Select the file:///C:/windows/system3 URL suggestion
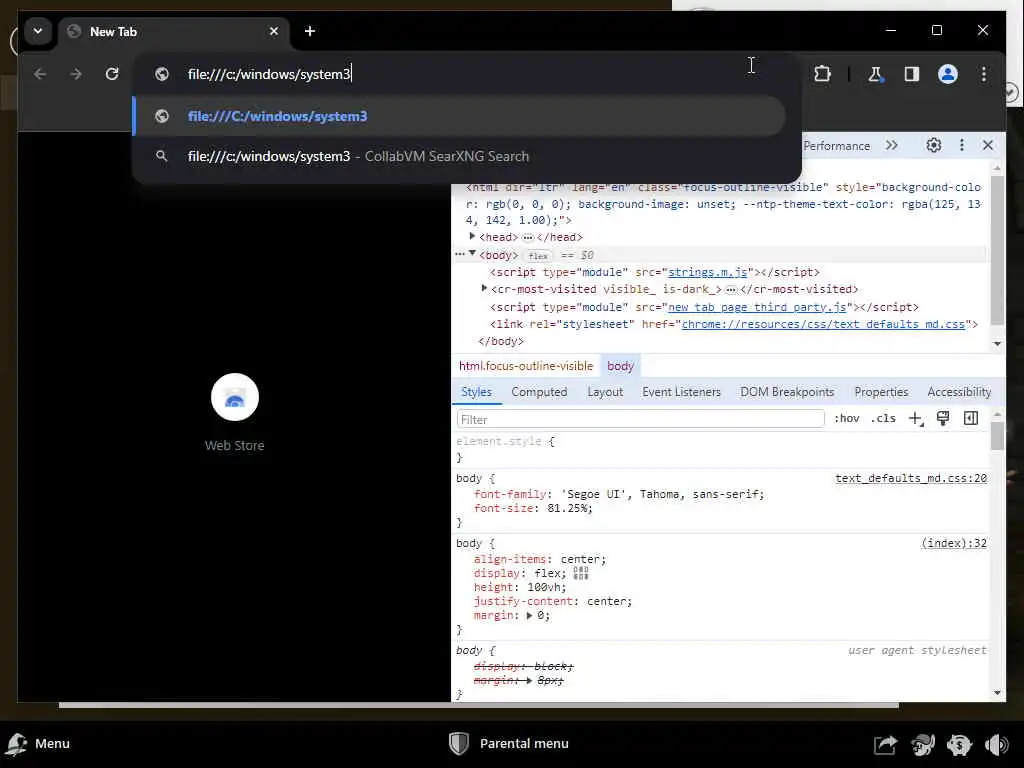The image size is (1024, 768). click(x=460, y=116)
